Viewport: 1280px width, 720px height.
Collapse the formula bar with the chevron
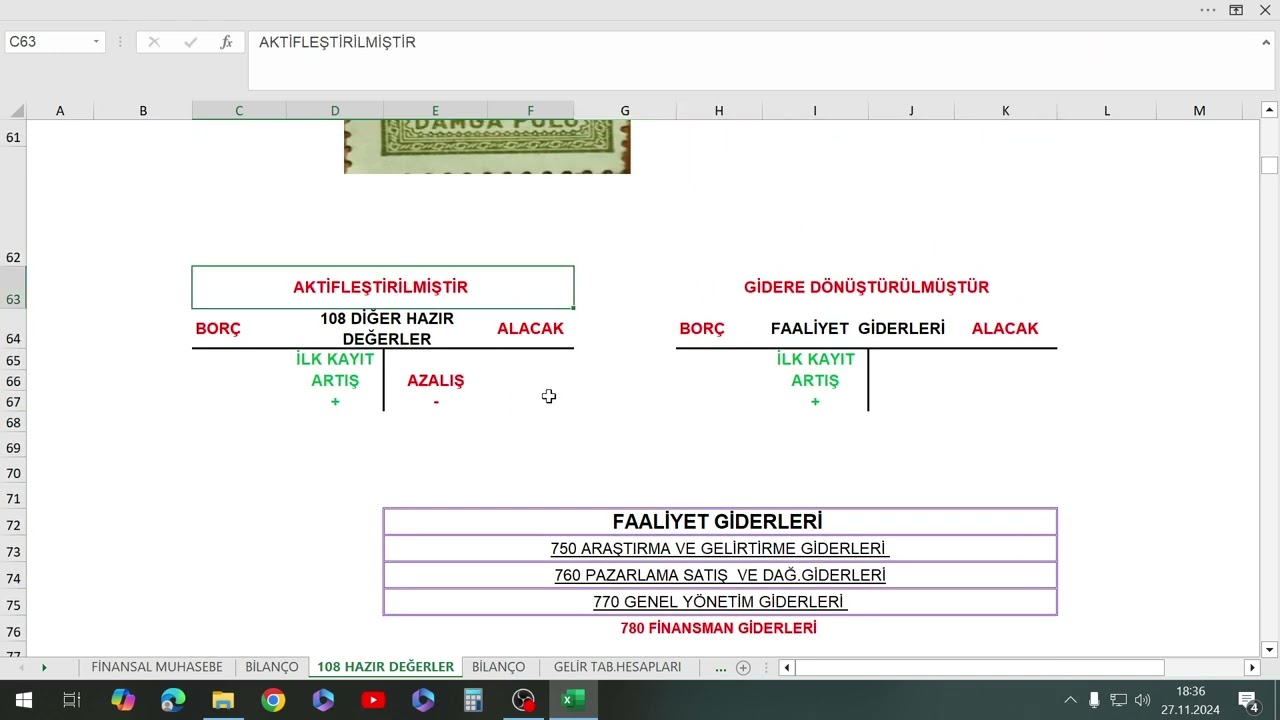[1267, 42]
